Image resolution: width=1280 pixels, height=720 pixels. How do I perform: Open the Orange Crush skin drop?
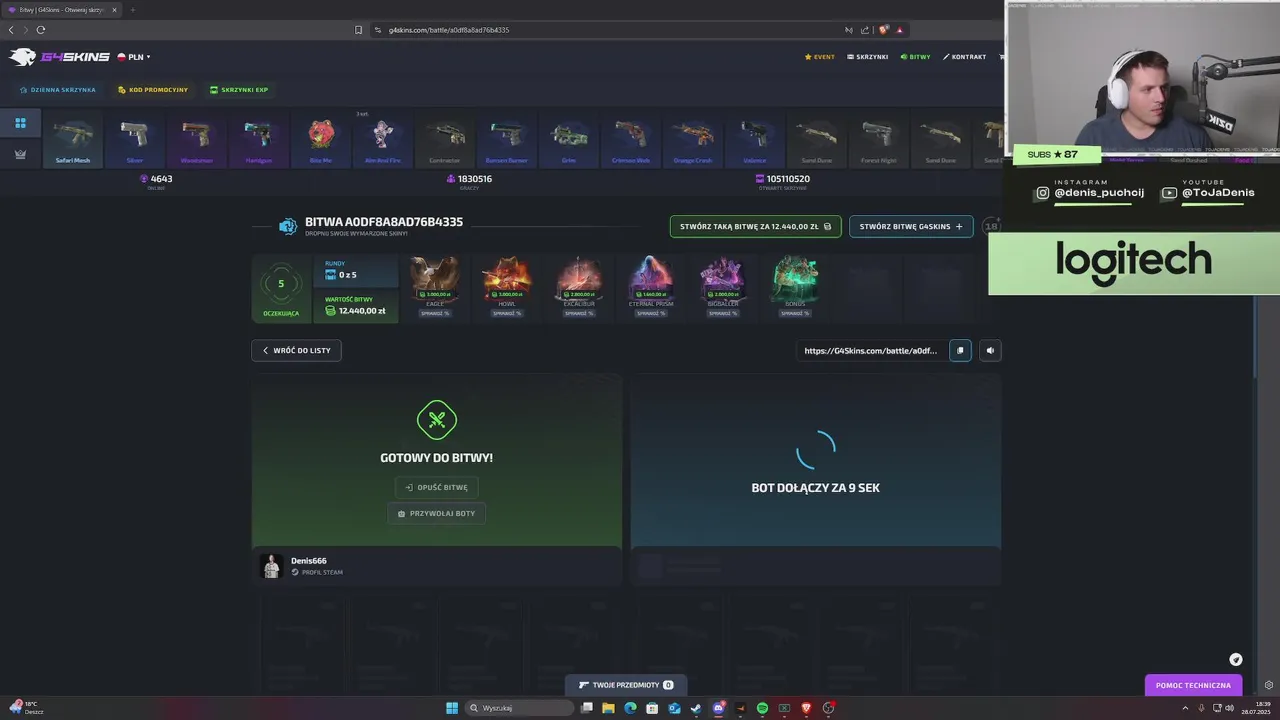point(693,140)
